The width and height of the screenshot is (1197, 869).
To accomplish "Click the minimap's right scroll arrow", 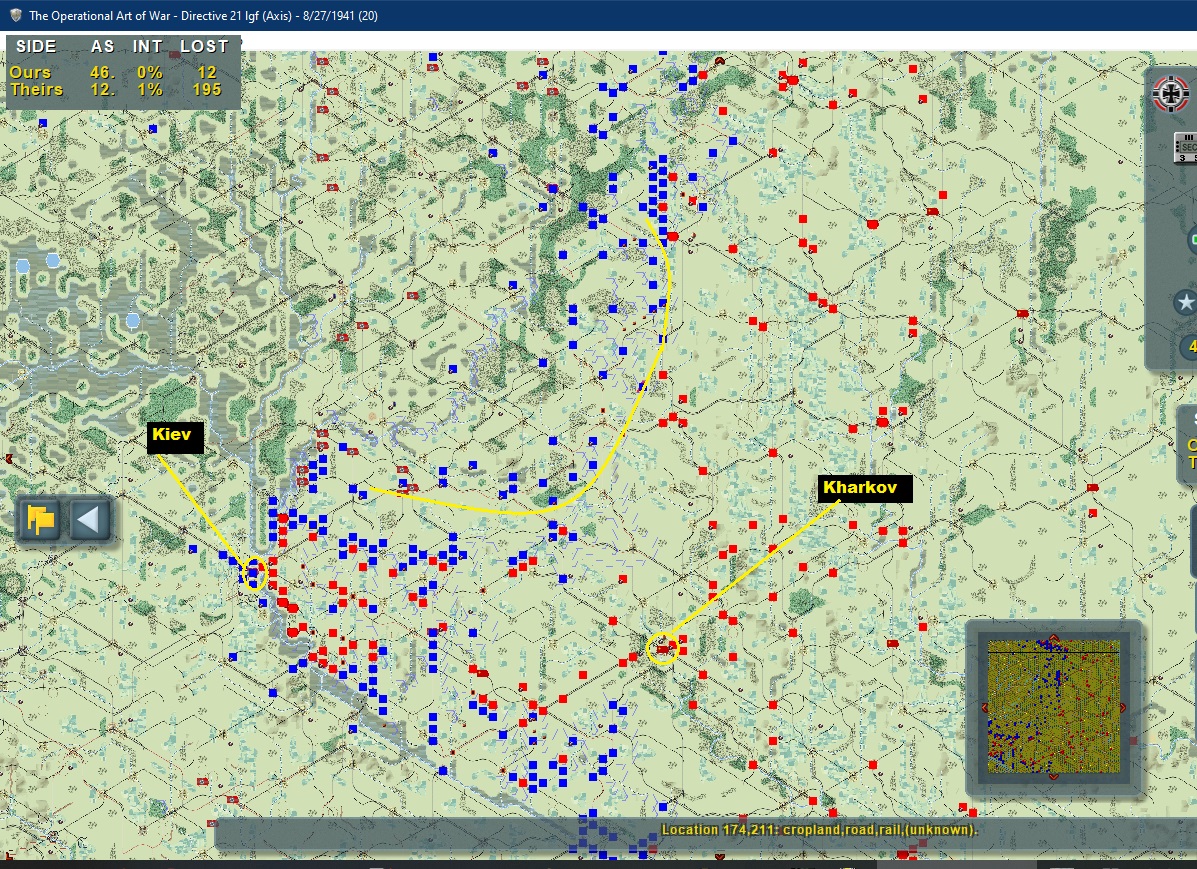I will tap(1122, 707).
